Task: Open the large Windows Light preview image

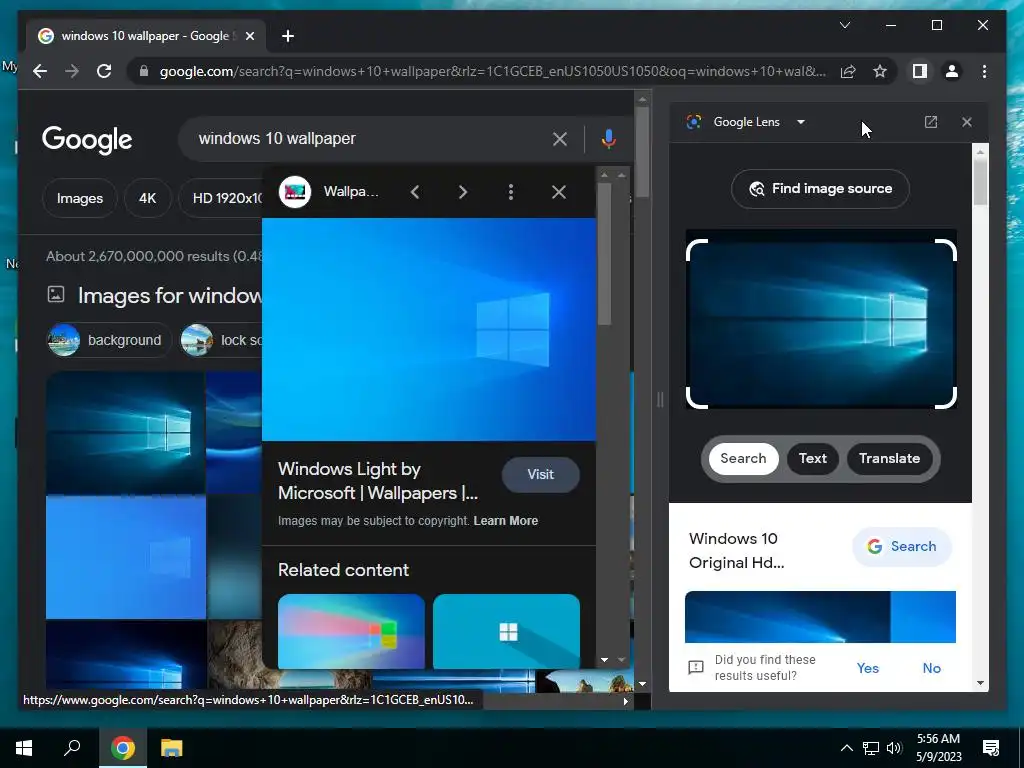Action: pos(428,330)
